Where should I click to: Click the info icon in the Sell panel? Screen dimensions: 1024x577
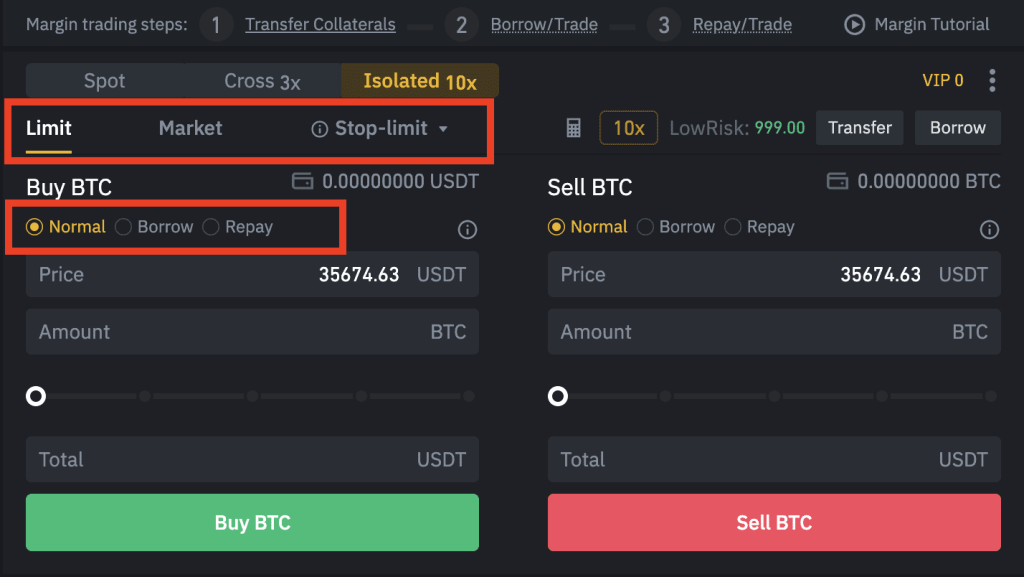click(988, 230)
